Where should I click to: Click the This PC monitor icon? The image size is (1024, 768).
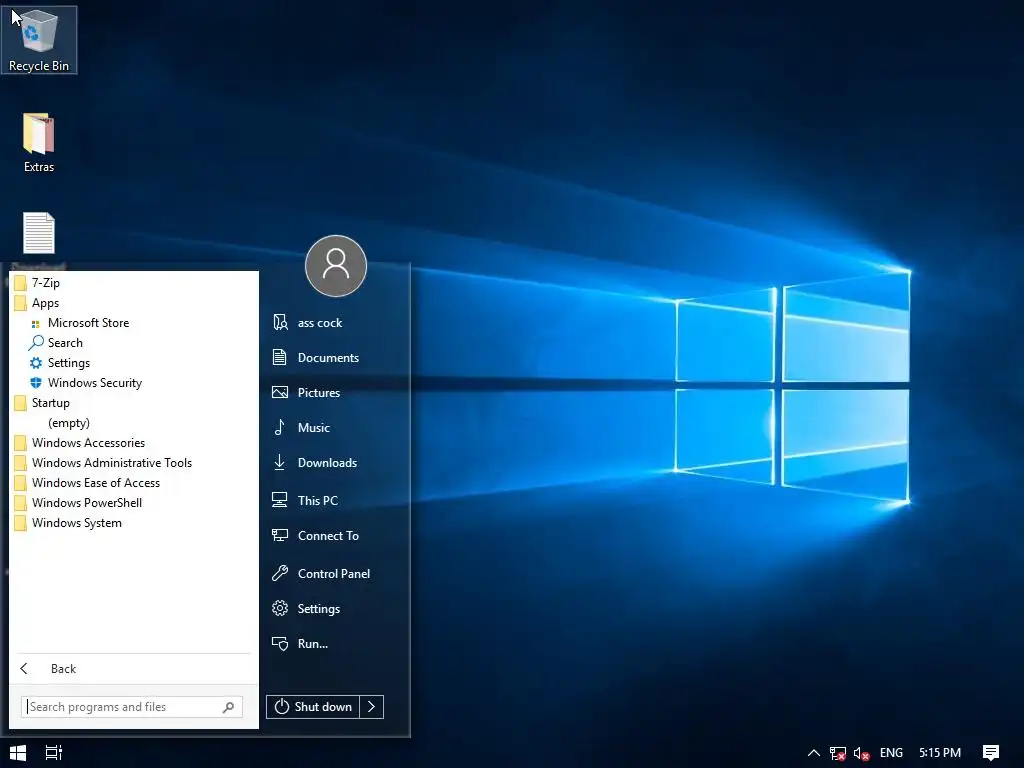coord(280,500)
